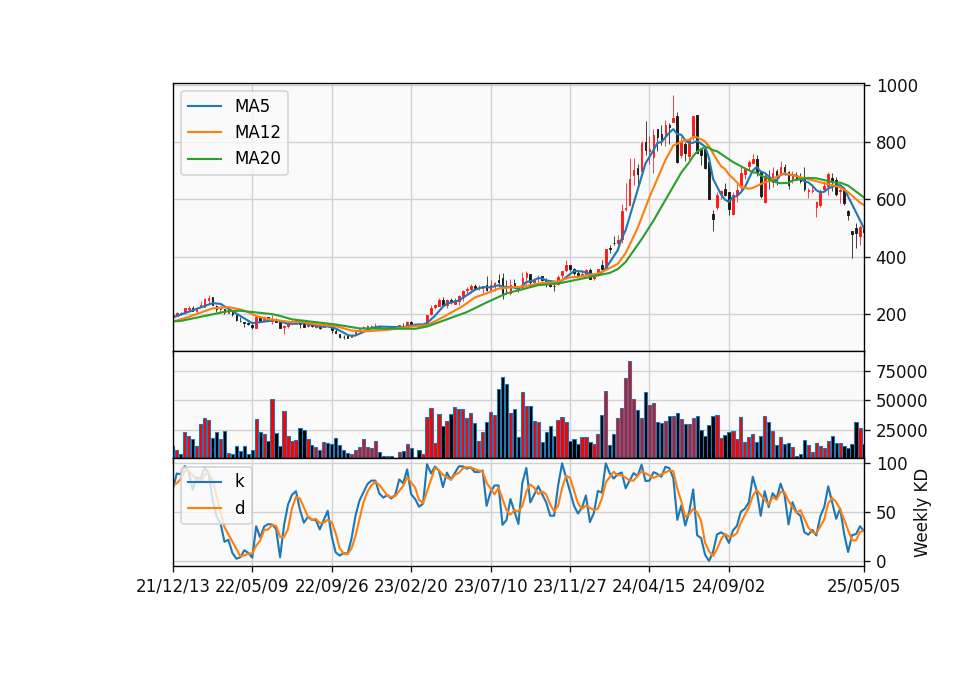Image resolution: width=960 pixels, height=690 pixels.
Task: Click the 22/09/26 date label
Action: [x=332, y=586]
